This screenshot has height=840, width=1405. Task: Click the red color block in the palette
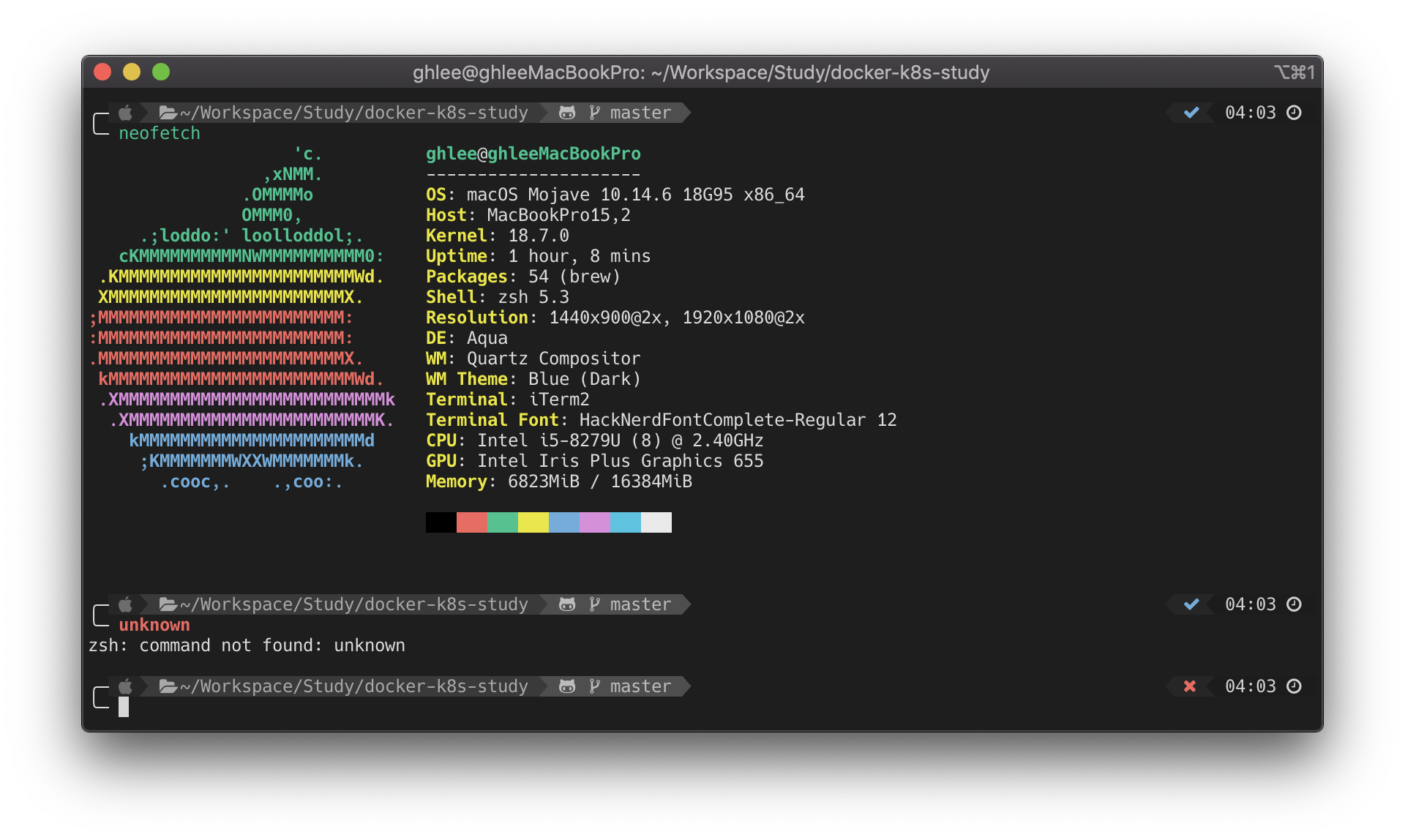pos(471,522)
